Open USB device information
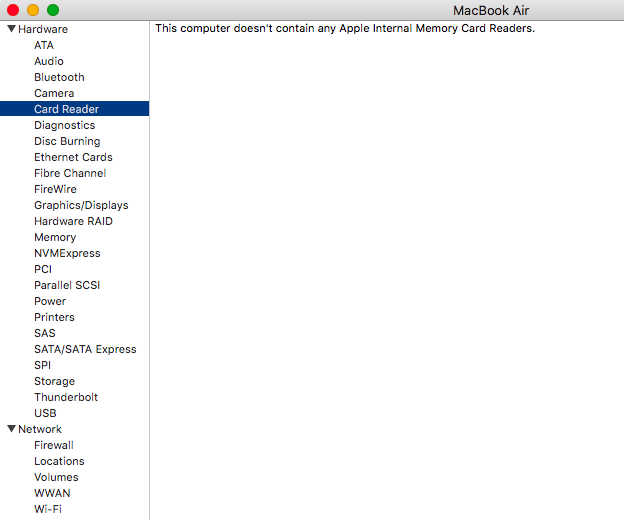The height and width of the screenshot is (520, 624). (x=45, y=413)
